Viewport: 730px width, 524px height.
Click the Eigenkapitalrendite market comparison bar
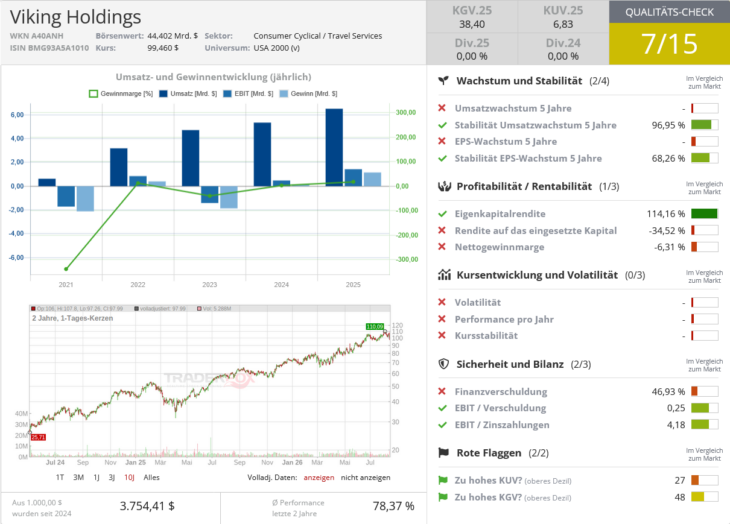click(x=704, y=214)
